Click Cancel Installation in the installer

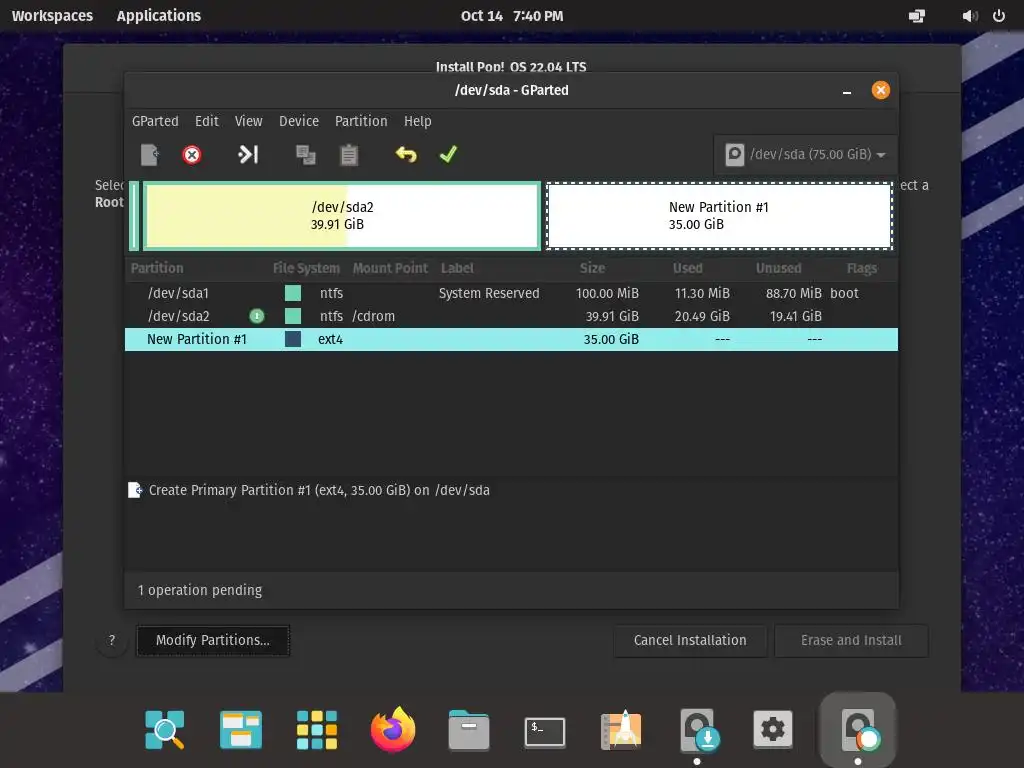[690, 640]
